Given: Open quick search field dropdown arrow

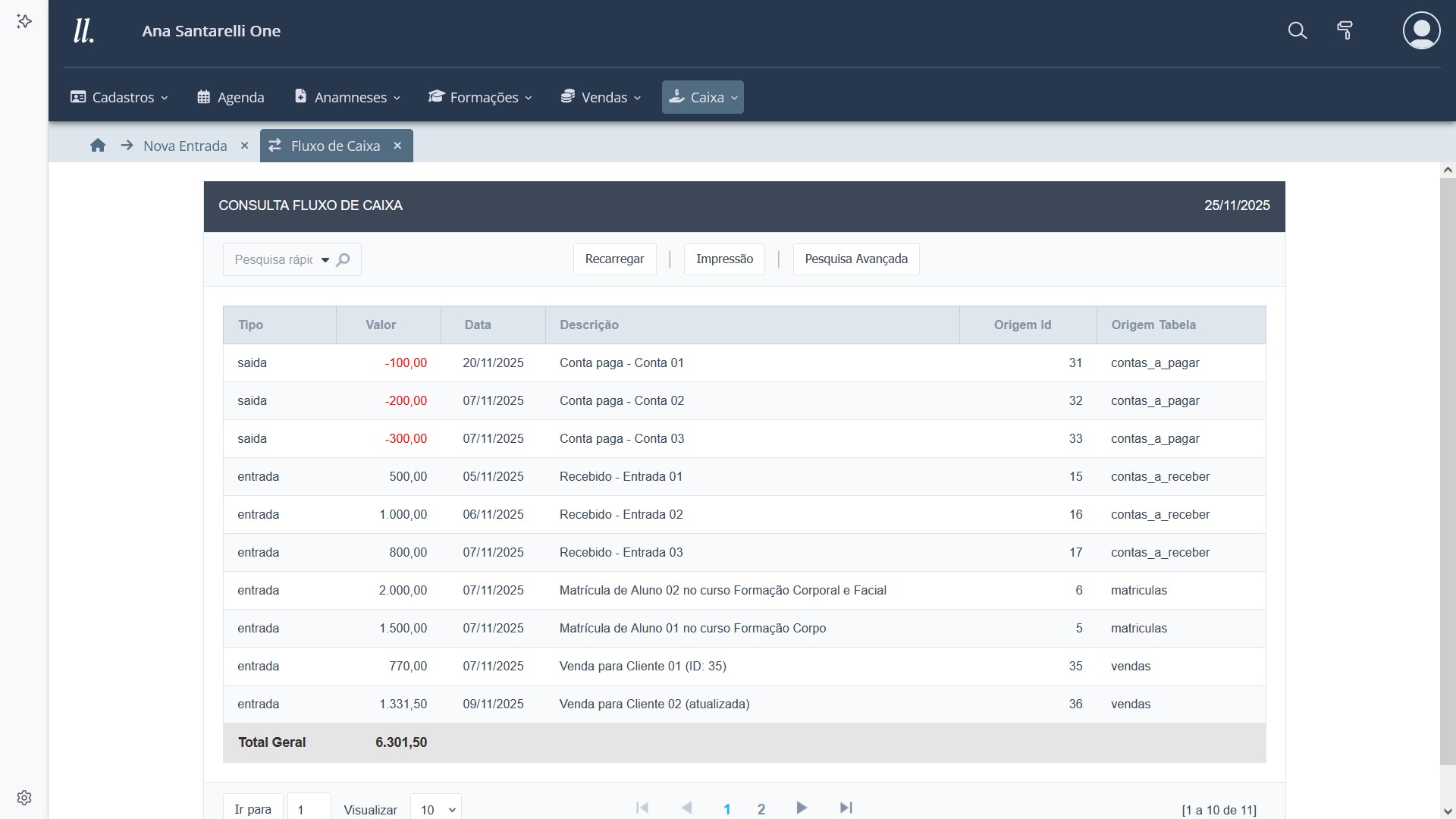Looking at the screenshot, I should [325, 260].
